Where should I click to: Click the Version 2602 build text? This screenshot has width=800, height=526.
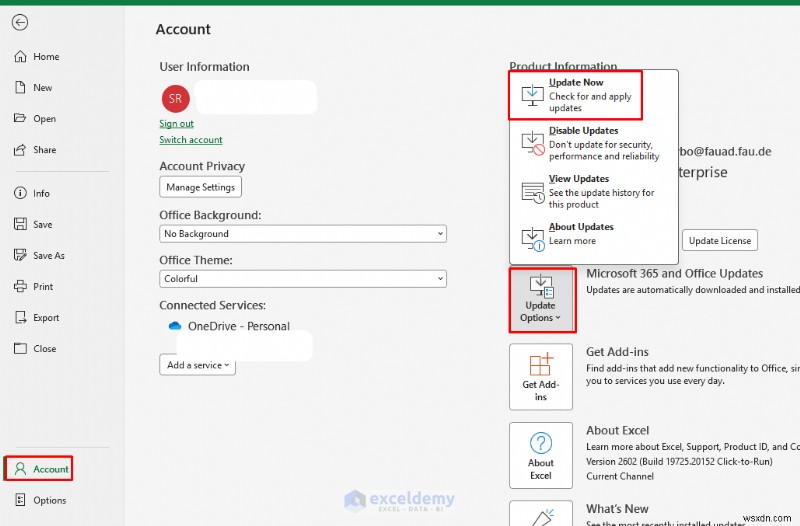pyautogui.click(x=679, y=461)
